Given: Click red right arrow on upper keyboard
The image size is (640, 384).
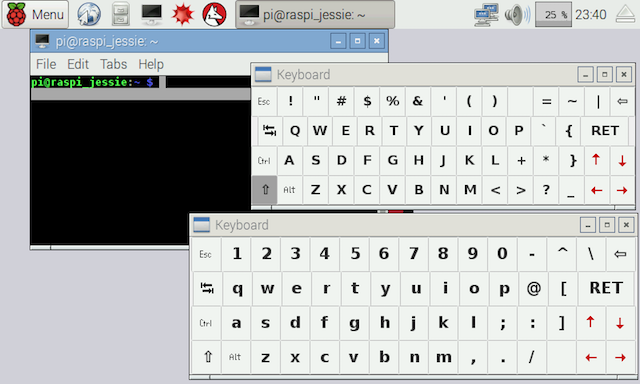Looking at the screenshot, I should [622, 190].
